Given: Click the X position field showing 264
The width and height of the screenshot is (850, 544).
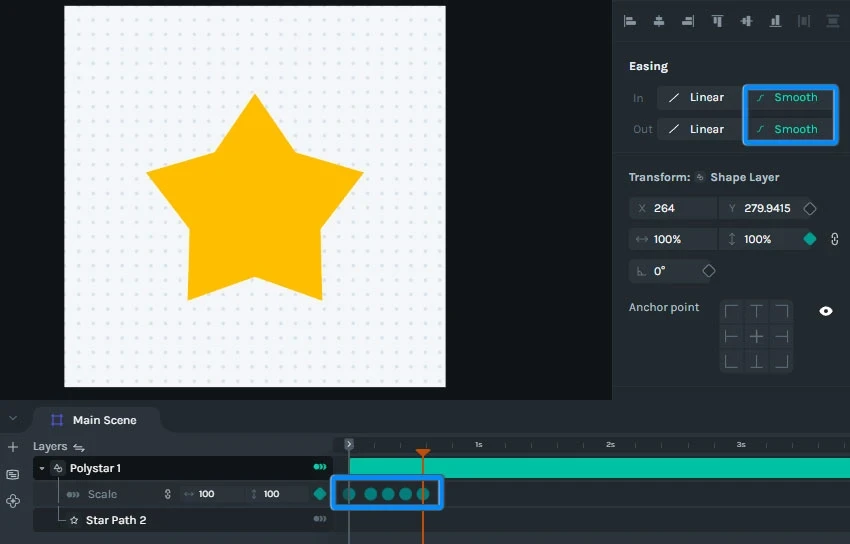Looking at the screenshot, I should (x=673, y=209).
